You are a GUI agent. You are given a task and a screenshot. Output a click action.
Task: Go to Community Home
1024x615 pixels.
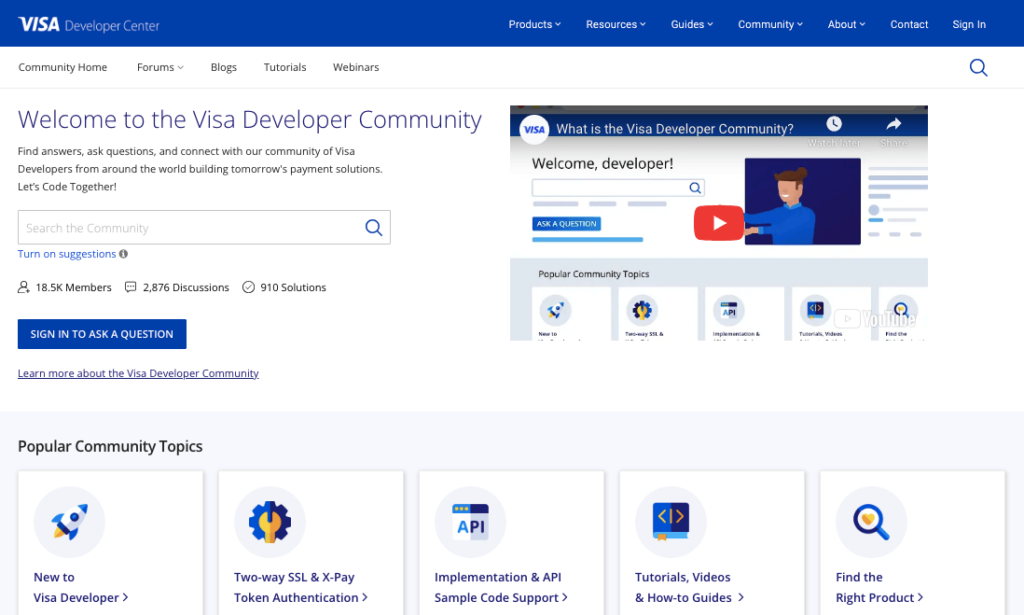point(63,67)
